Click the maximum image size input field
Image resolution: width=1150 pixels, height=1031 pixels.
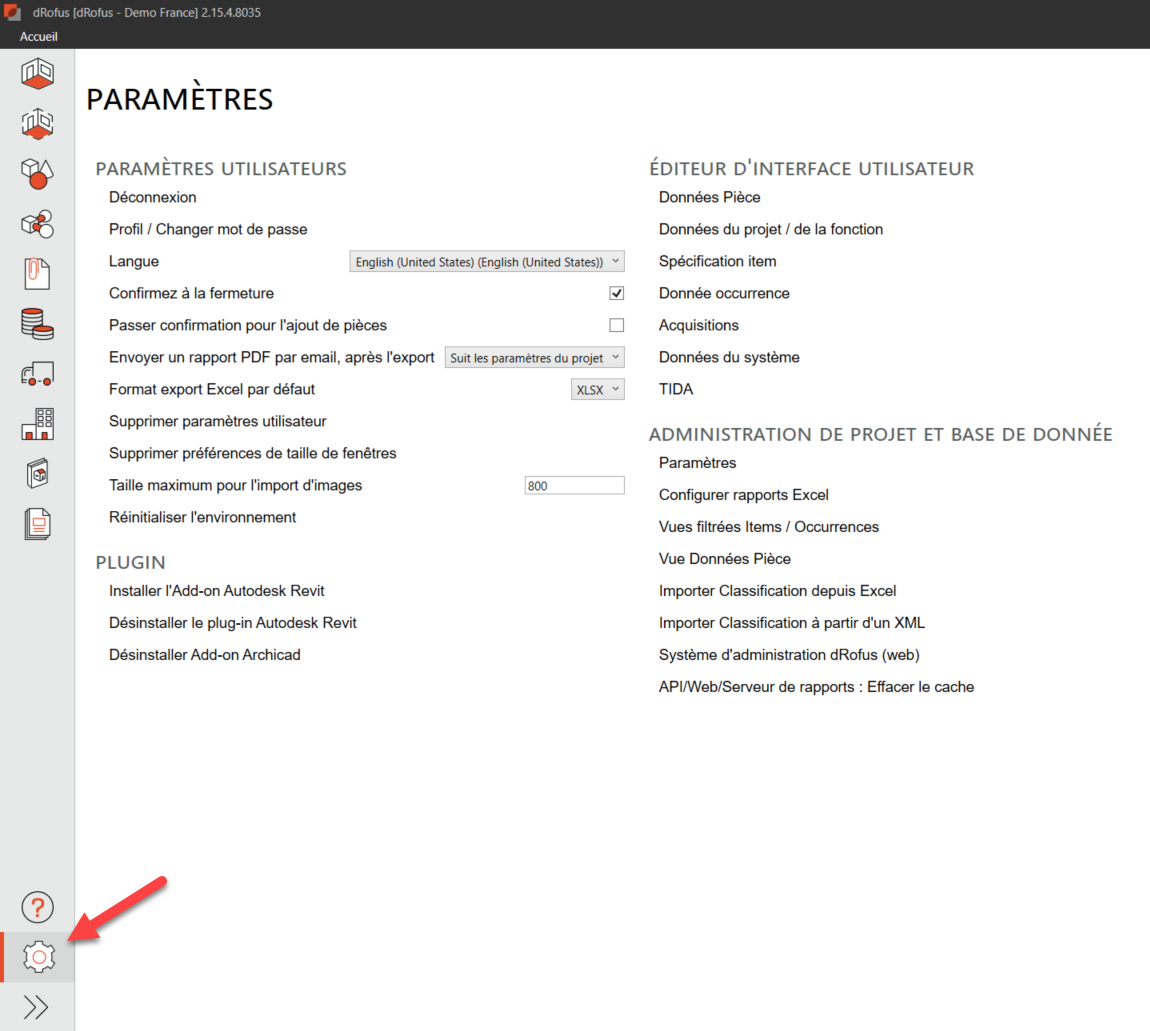pos(574,485)
